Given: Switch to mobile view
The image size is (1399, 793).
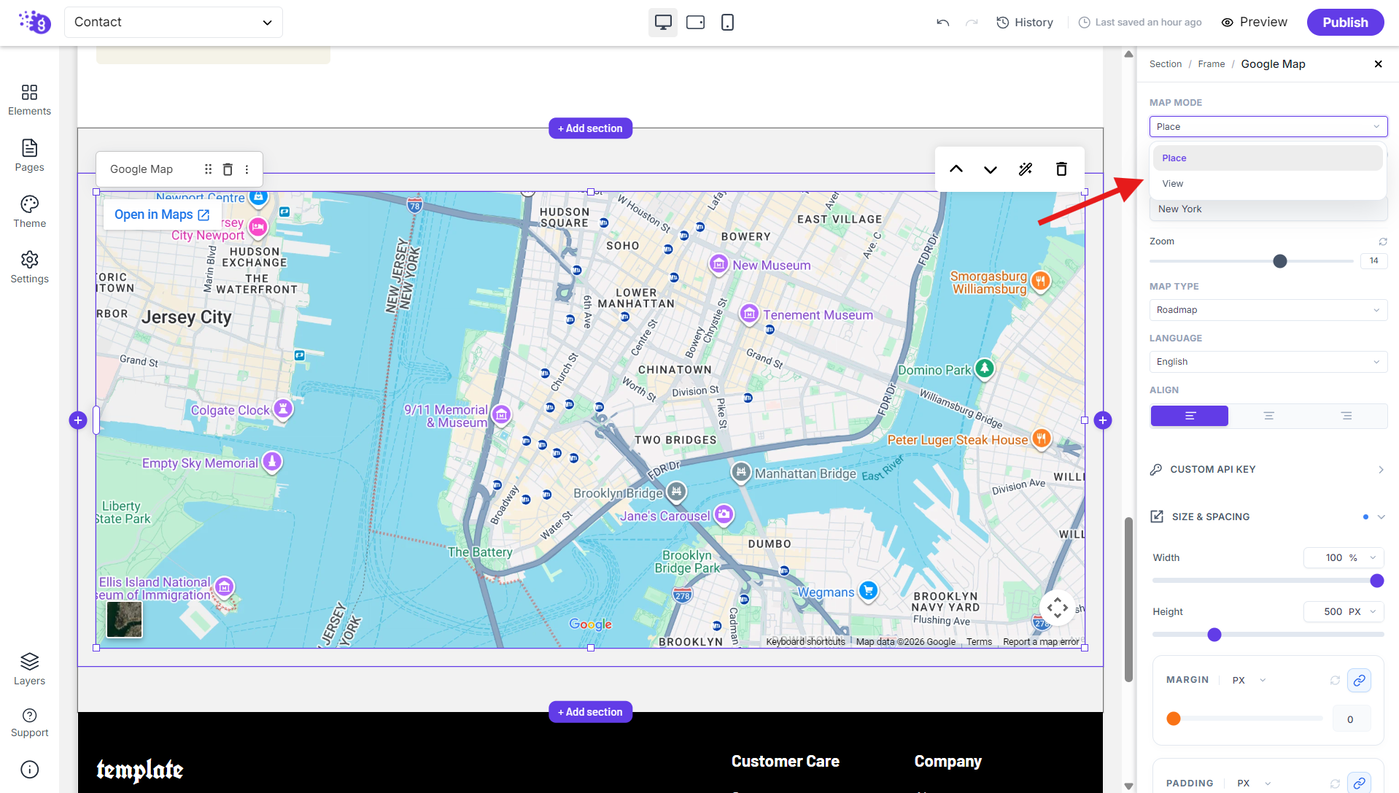Looking at the screenshot, I should point(727,22).
